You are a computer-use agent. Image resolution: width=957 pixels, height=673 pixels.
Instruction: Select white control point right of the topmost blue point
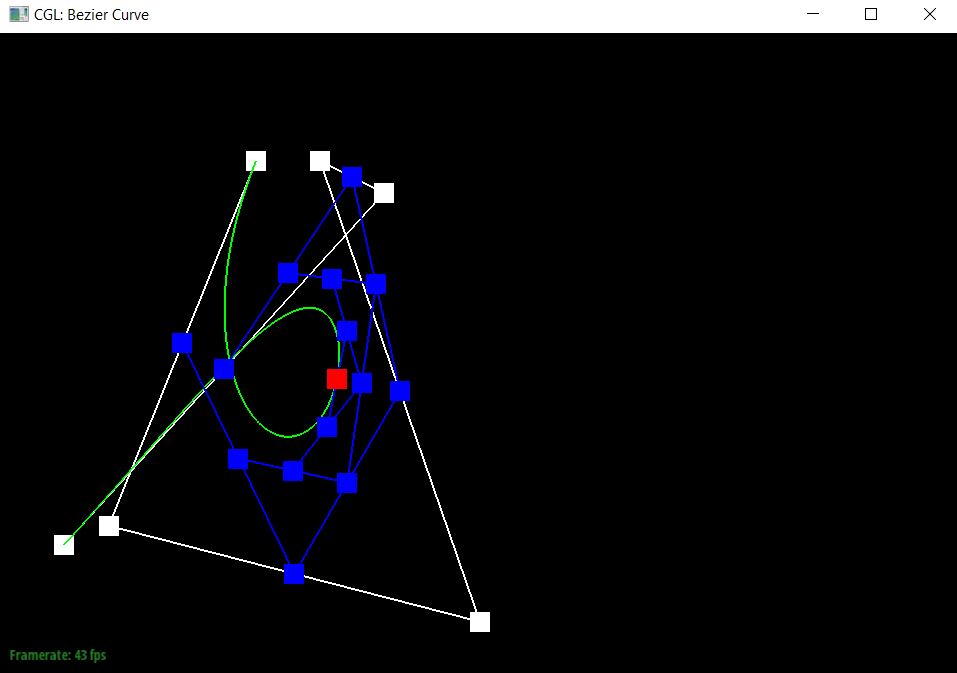coord(384,193)
